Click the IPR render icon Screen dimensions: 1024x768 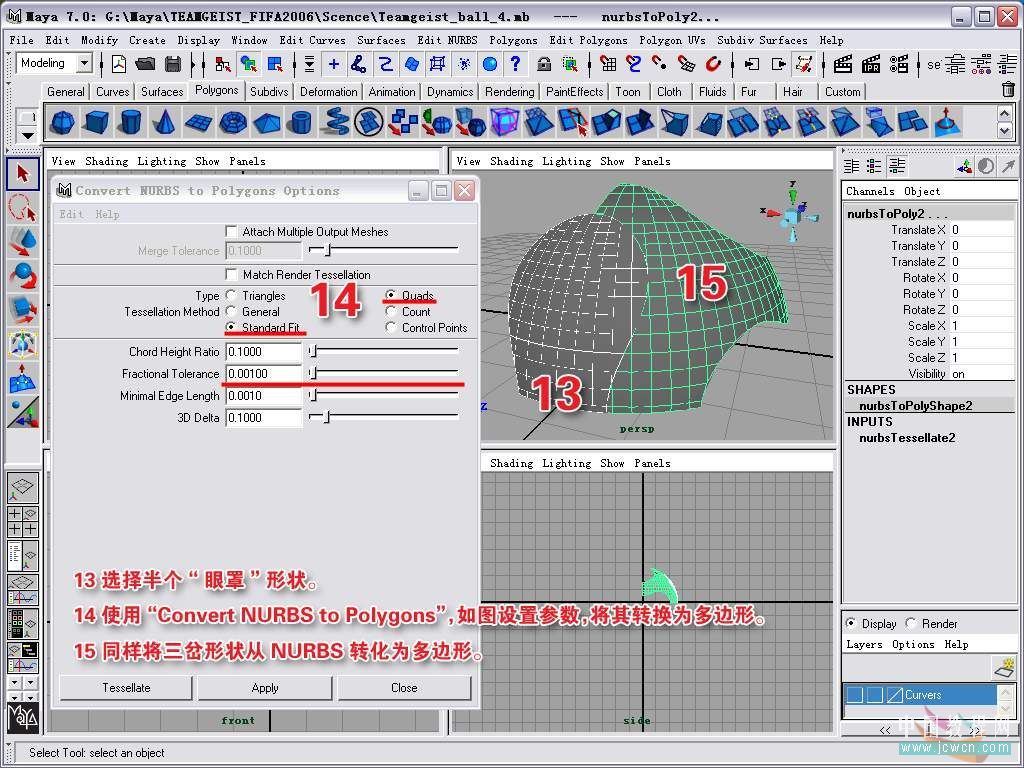click(x=871, y=64)
